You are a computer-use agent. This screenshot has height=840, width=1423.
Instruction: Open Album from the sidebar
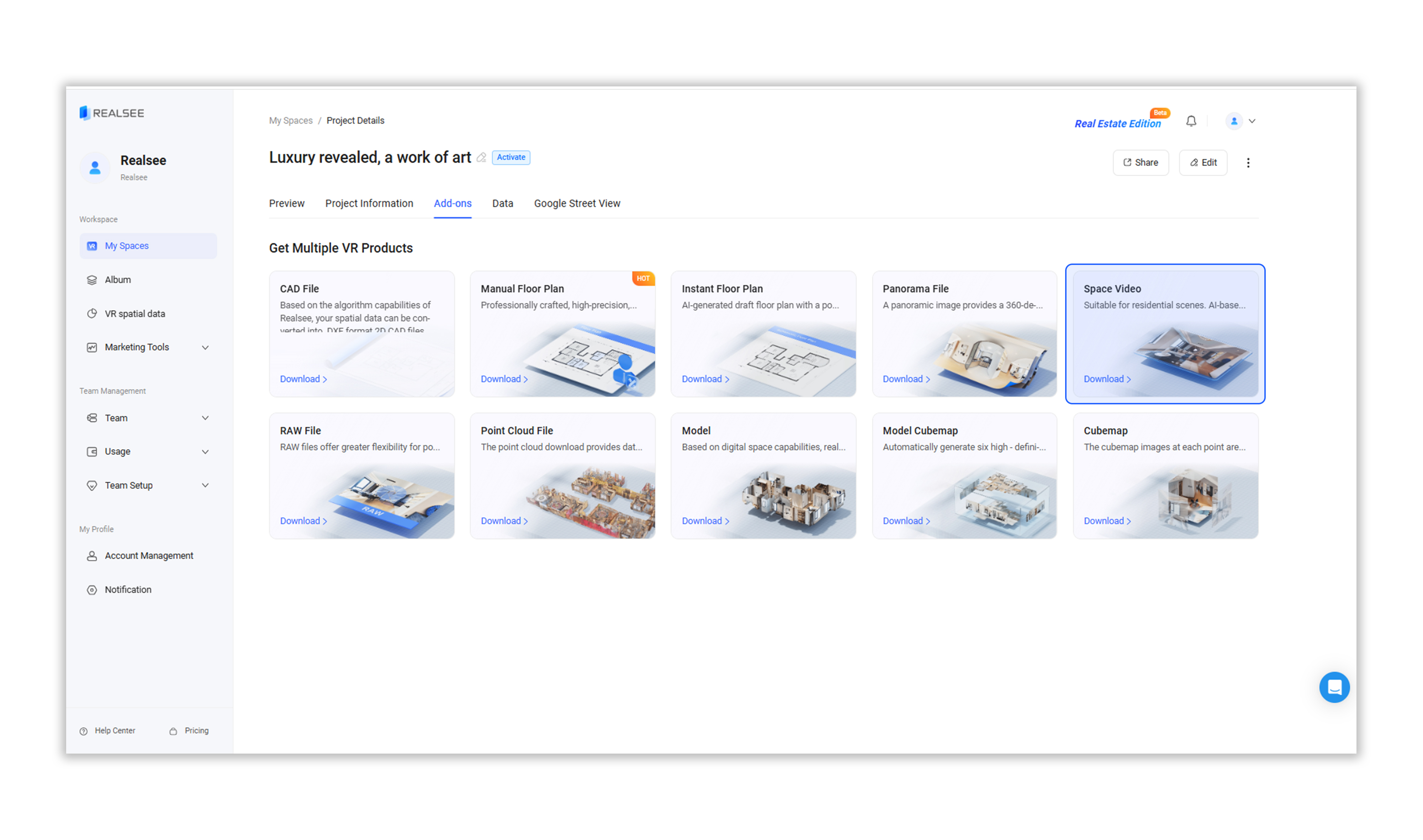(x=118, y=280)
